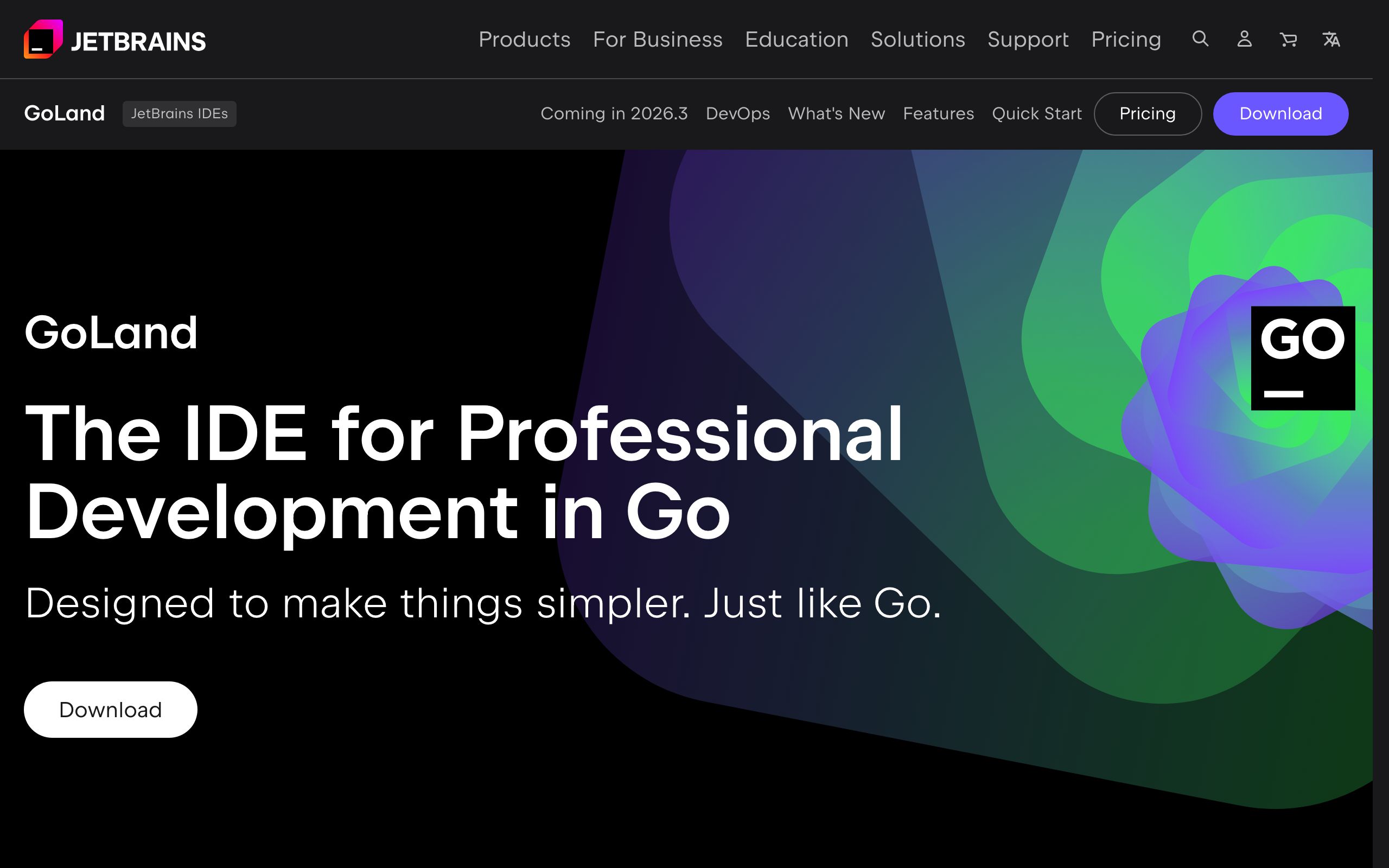Open the Coming in 2026.3 link

(614, 114)
